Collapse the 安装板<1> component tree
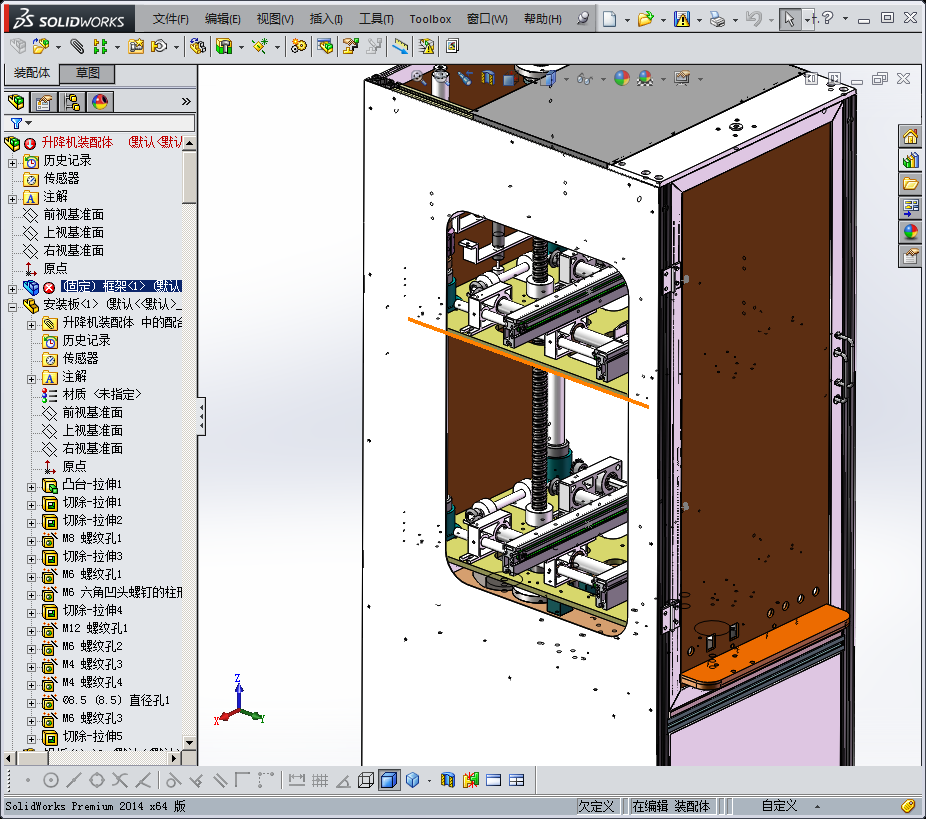 tap(12, 306)
